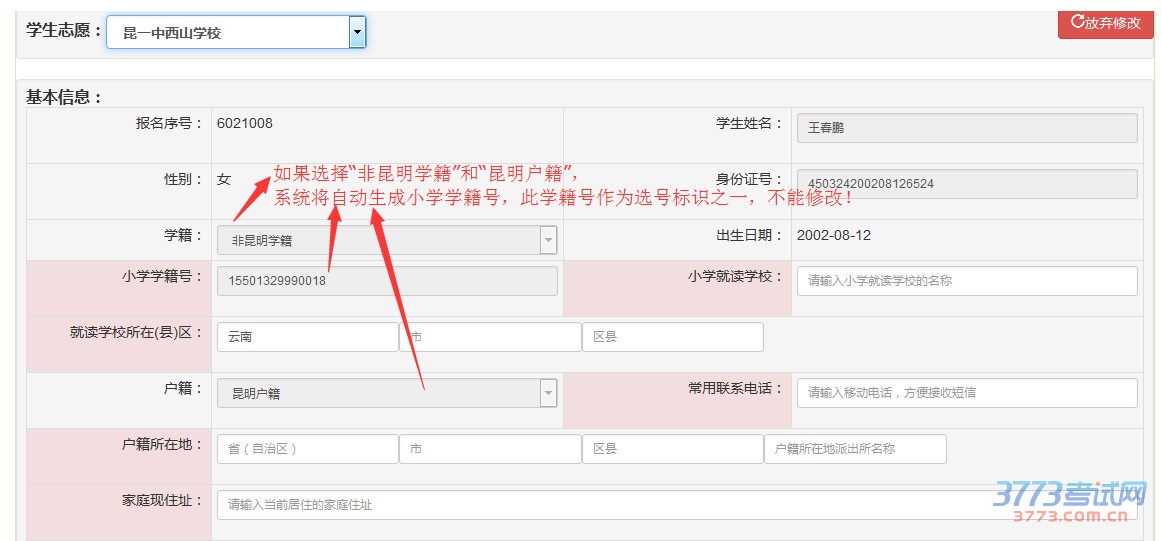Click the 云南 province field for school
This screenshot has height=541, width=1162.
pos(307,337)
